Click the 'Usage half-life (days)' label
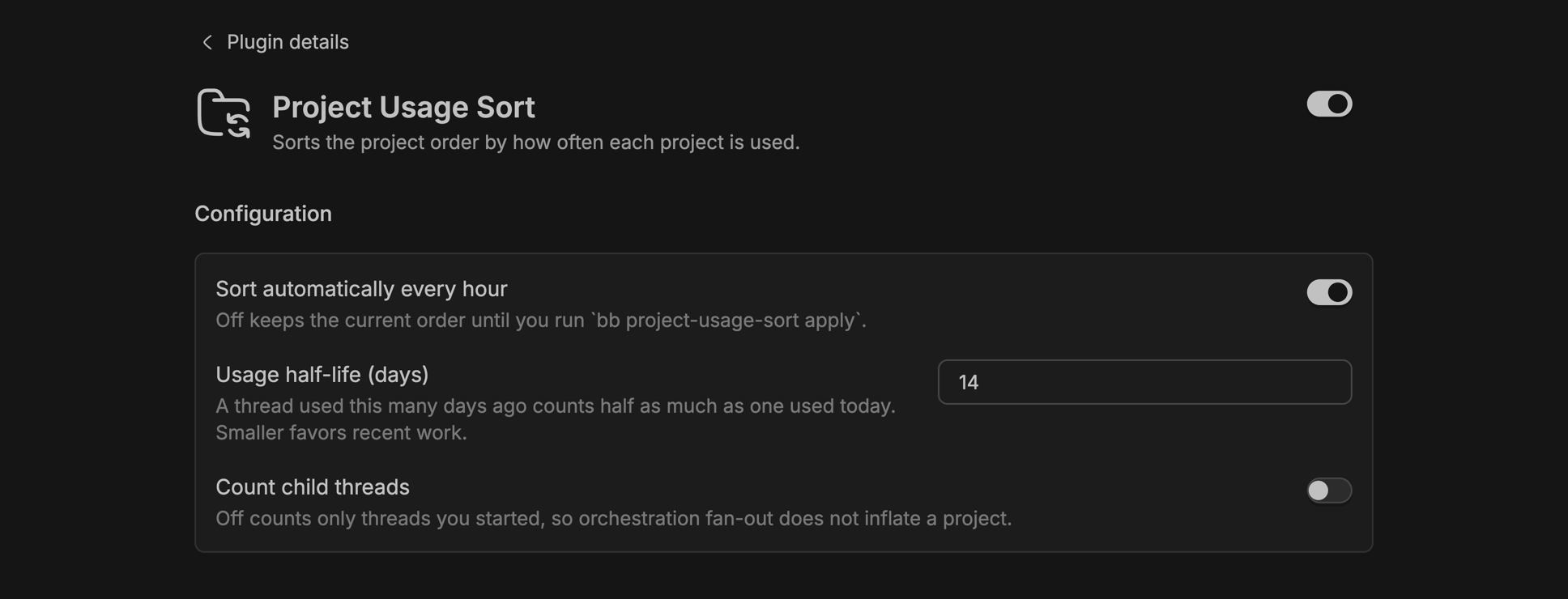The width and height of the screenshot is (1568, 599). click(x=322, y=375)
